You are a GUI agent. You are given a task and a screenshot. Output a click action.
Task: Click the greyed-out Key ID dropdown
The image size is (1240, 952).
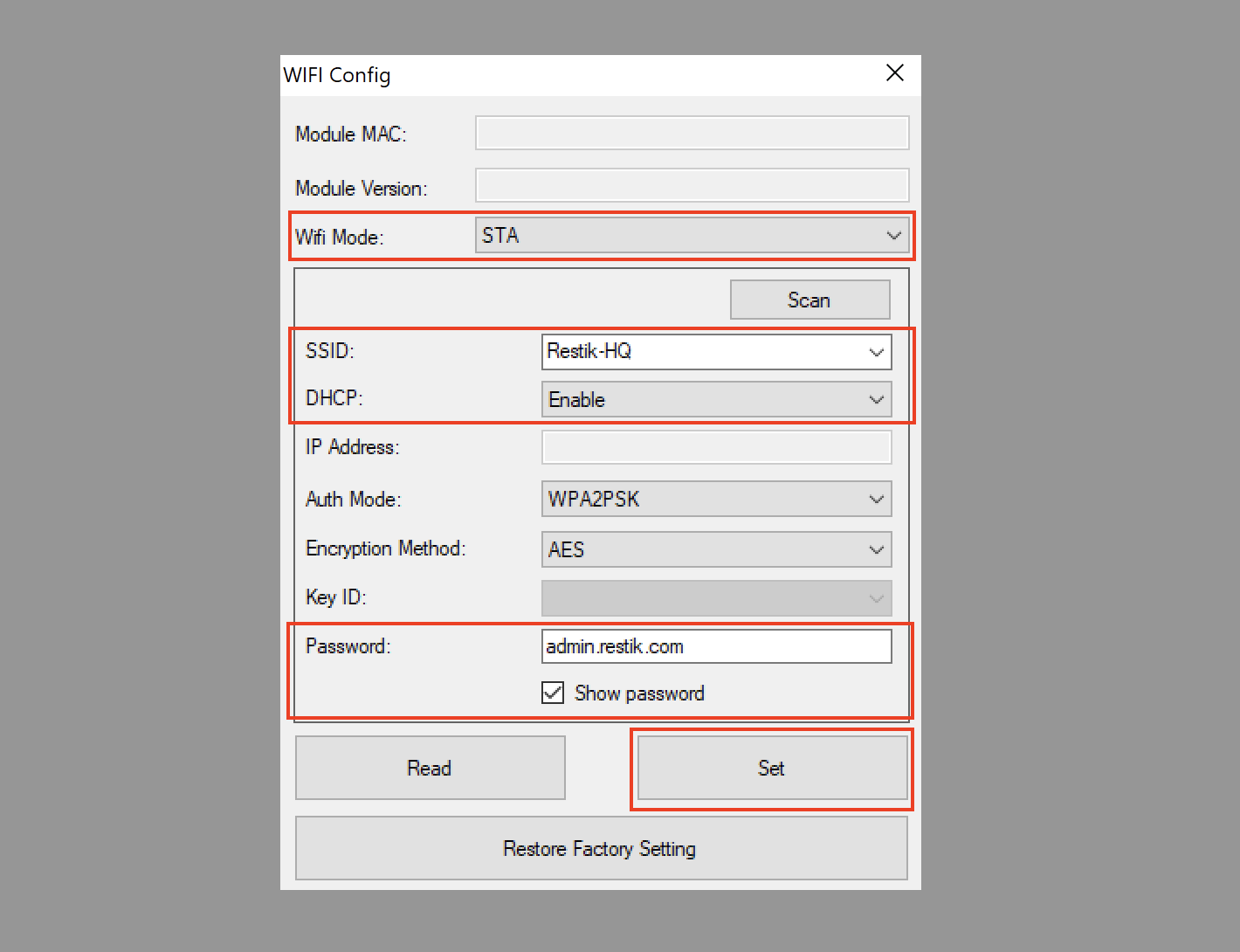(716, 598)
